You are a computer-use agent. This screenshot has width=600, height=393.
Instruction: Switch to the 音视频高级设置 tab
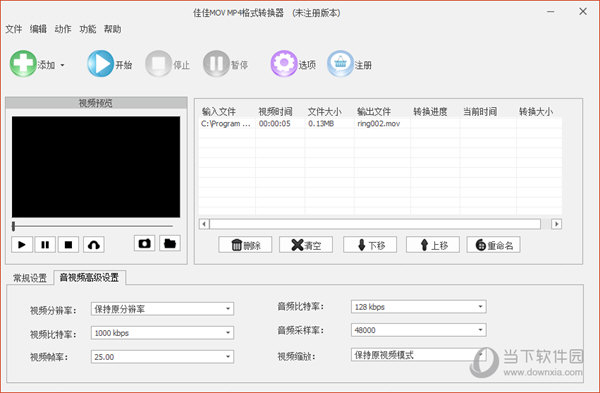tap(89, 277)
